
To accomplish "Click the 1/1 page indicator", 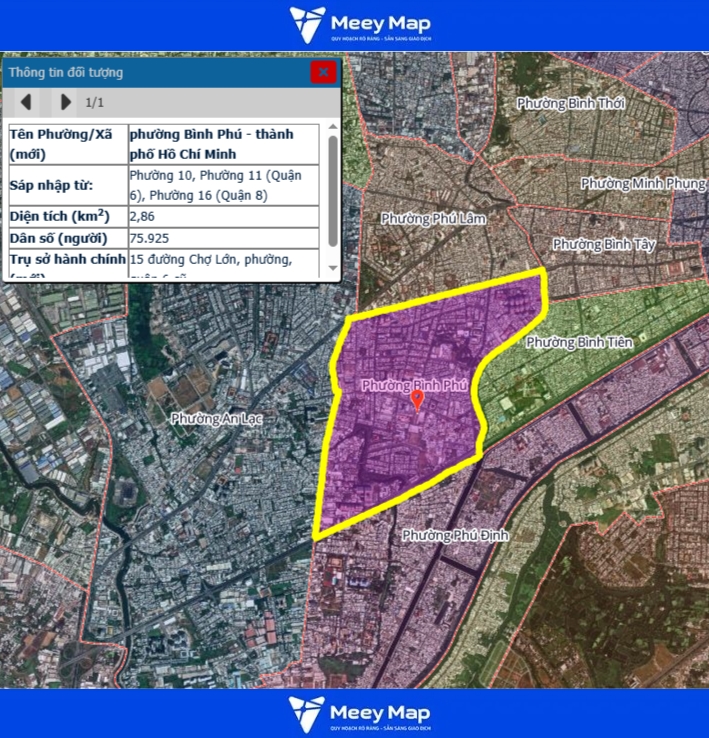I will click(95, 102).
